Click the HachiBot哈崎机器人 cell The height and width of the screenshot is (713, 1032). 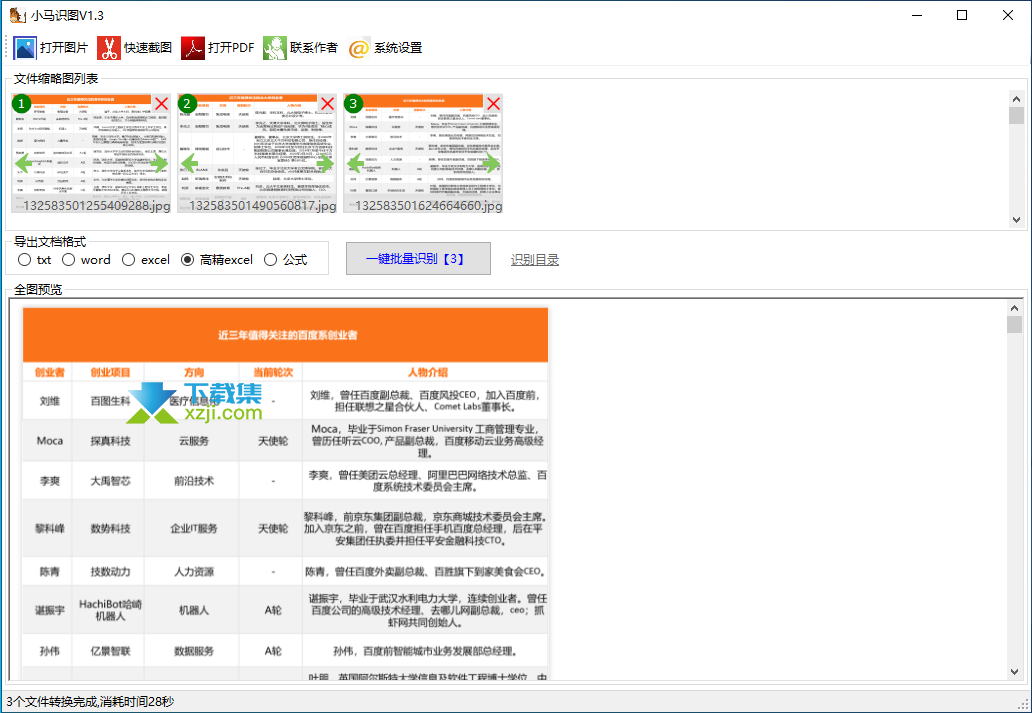(110, 610)
